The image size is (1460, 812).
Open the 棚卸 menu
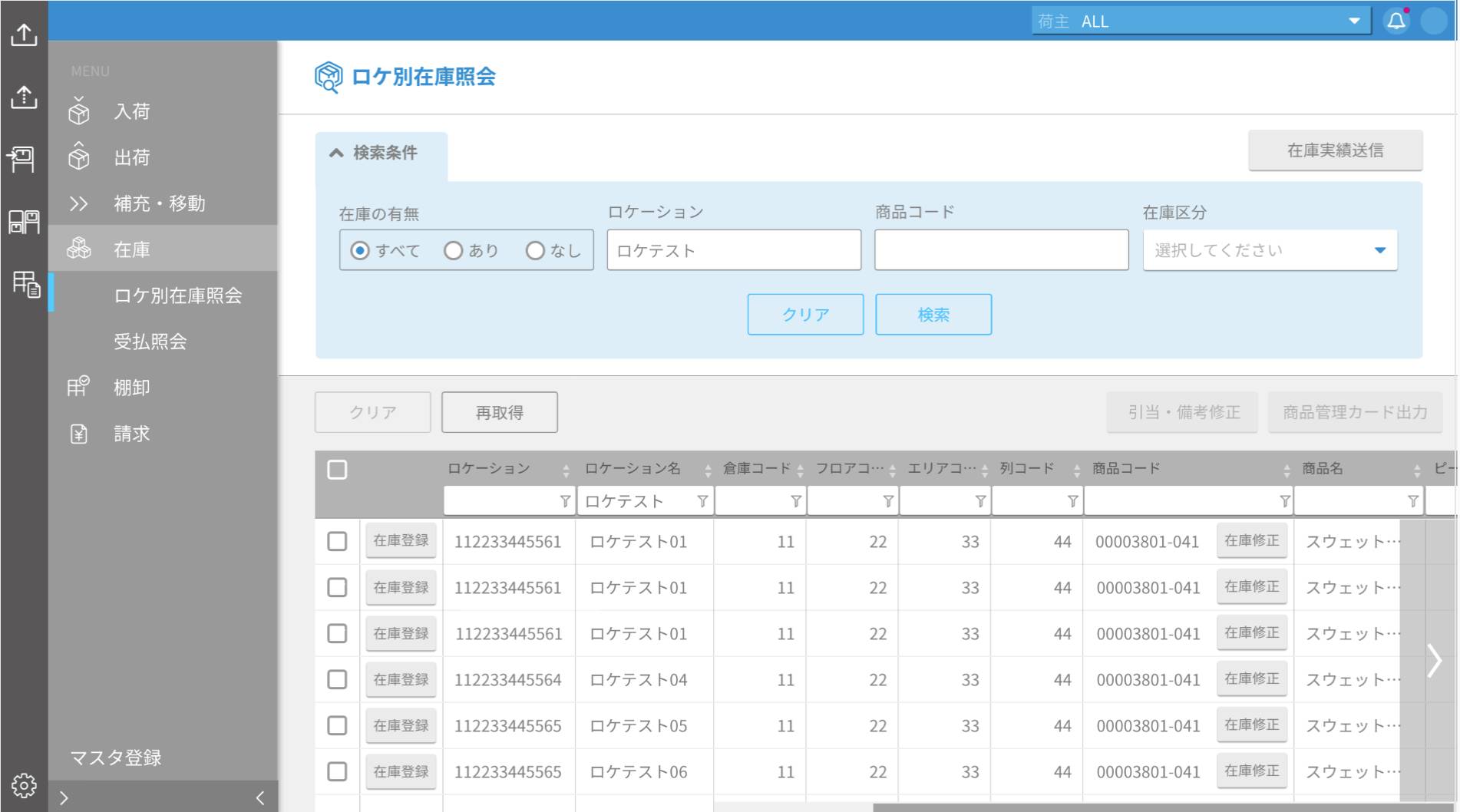pos(163,388)
